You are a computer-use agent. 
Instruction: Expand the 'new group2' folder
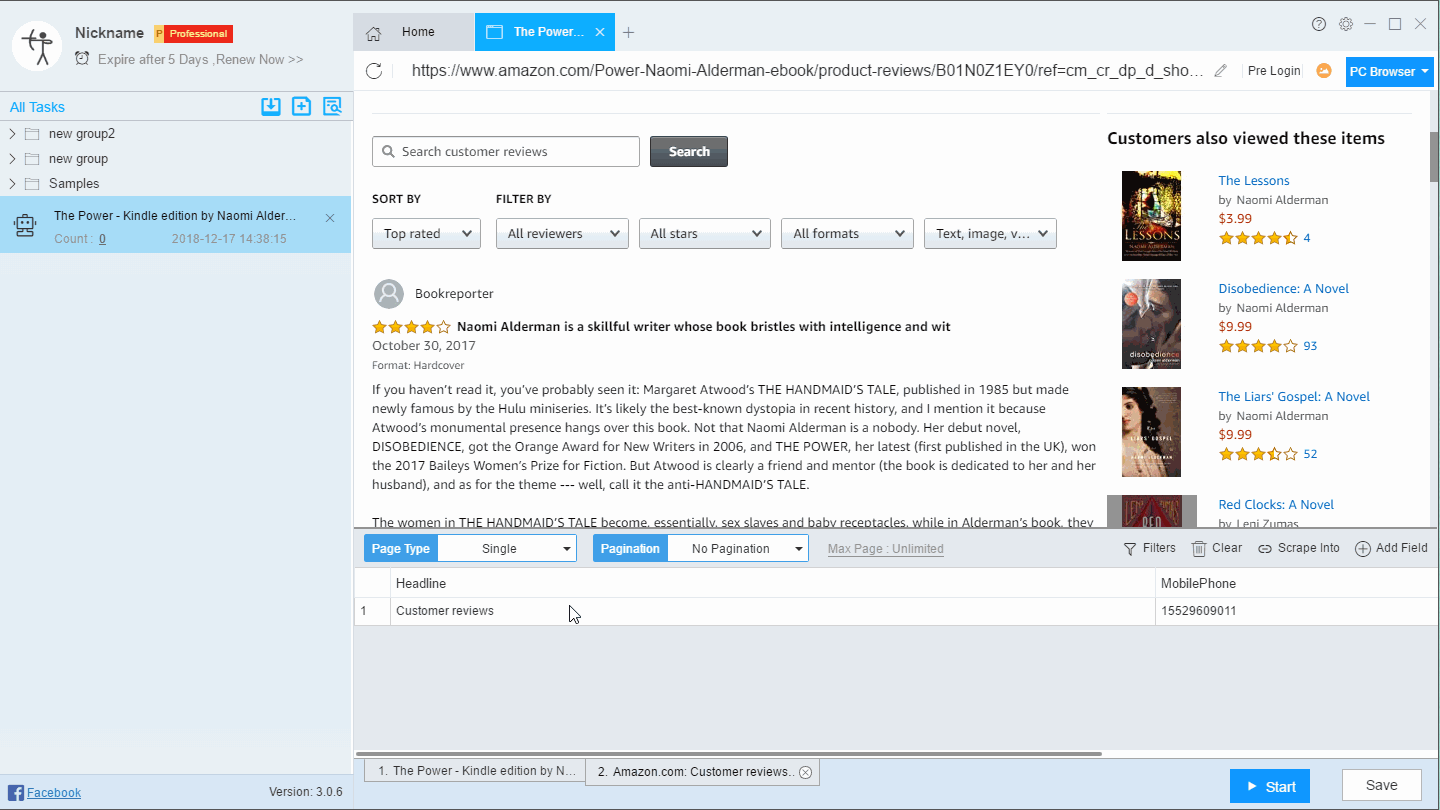12,134
